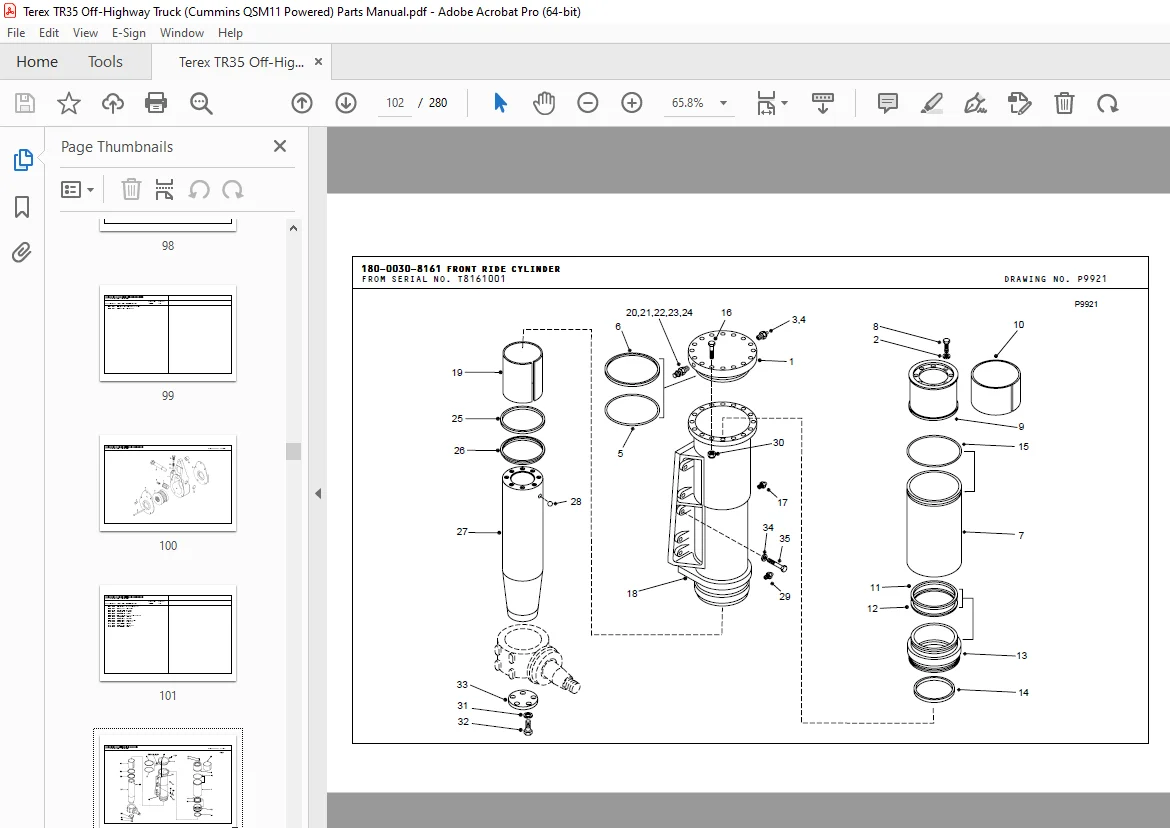Open the Window menu
The height and width of the screenshot is (828, 1170).
181,33
